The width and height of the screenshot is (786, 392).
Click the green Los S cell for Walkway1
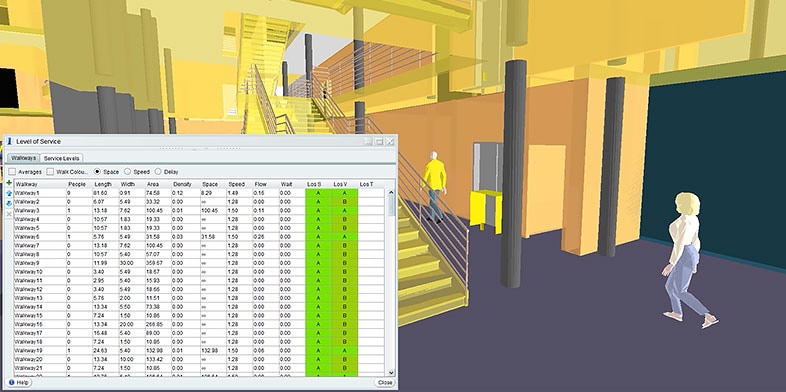click(318, 193)
